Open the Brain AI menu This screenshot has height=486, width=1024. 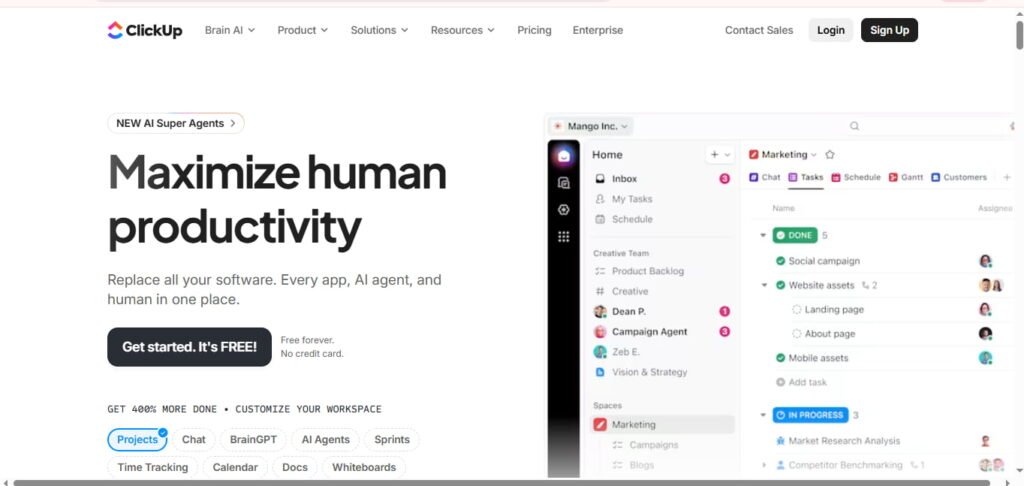tap(230, 30)
